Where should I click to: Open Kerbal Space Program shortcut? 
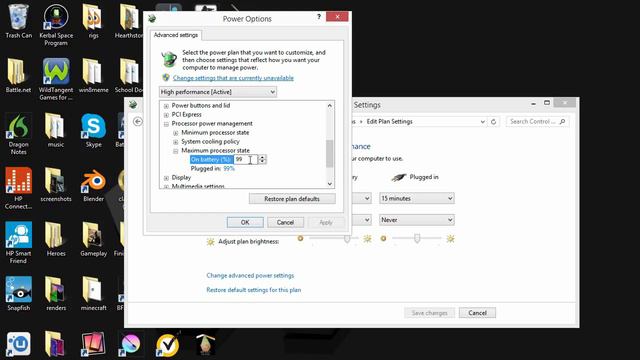tap(56, 24)
